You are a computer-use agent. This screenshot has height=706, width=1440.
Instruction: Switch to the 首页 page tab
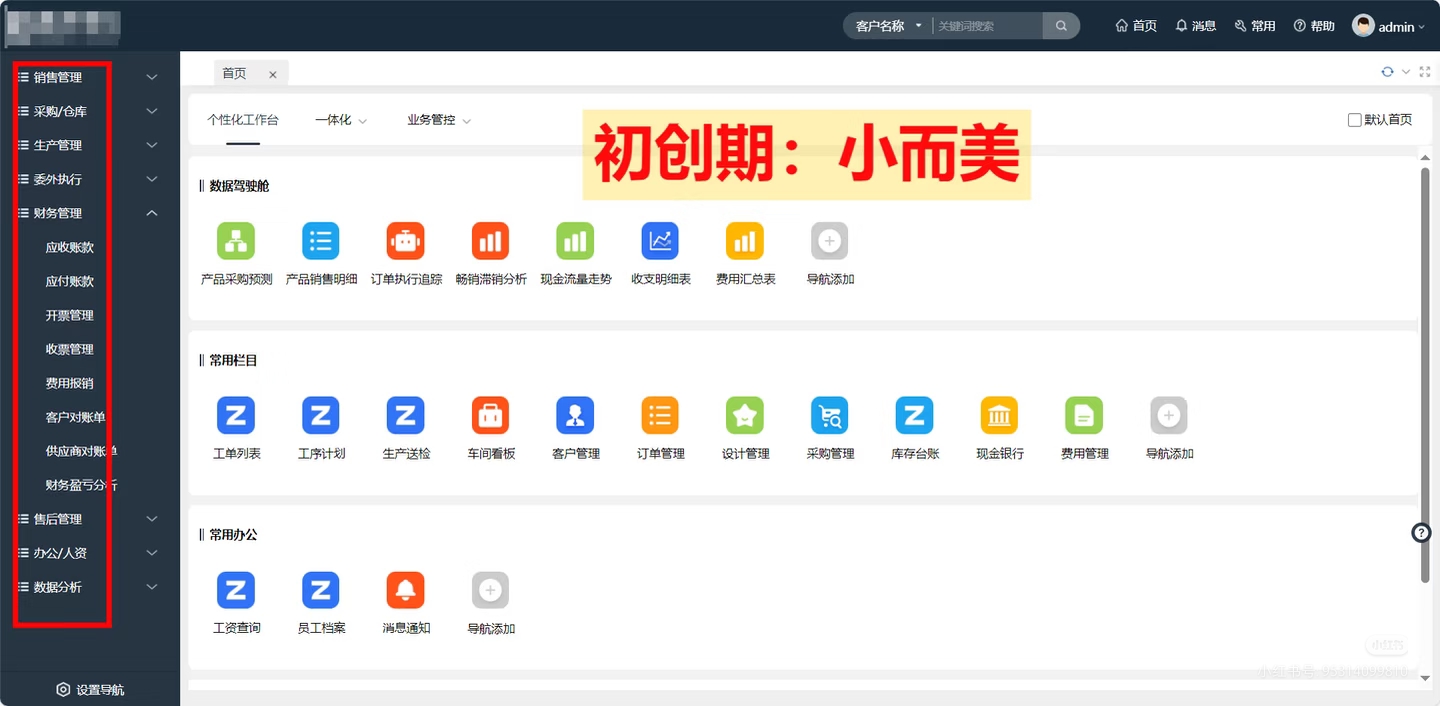234,73
